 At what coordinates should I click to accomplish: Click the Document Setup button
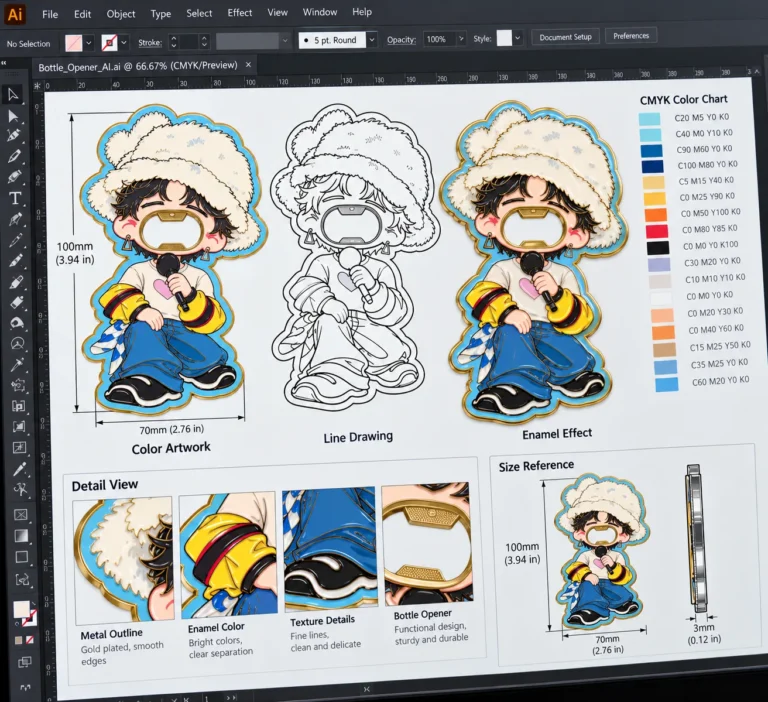pos(565,37)
